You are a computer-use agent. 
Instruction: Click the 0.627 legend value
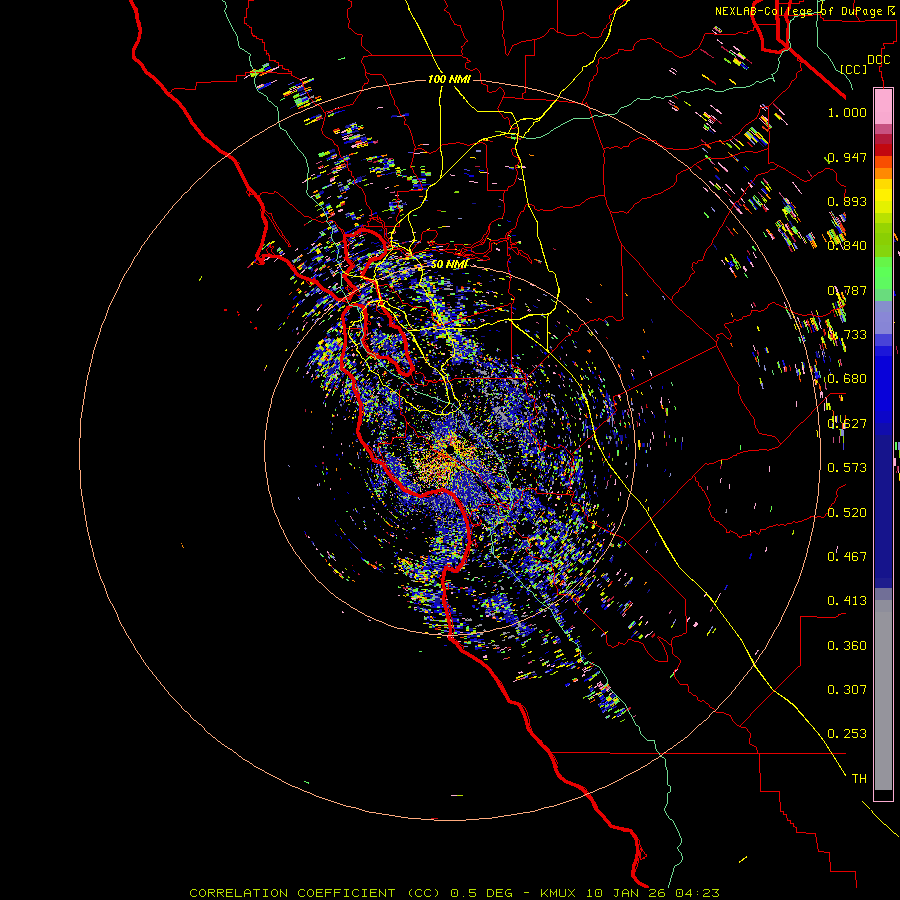point(847,424)
